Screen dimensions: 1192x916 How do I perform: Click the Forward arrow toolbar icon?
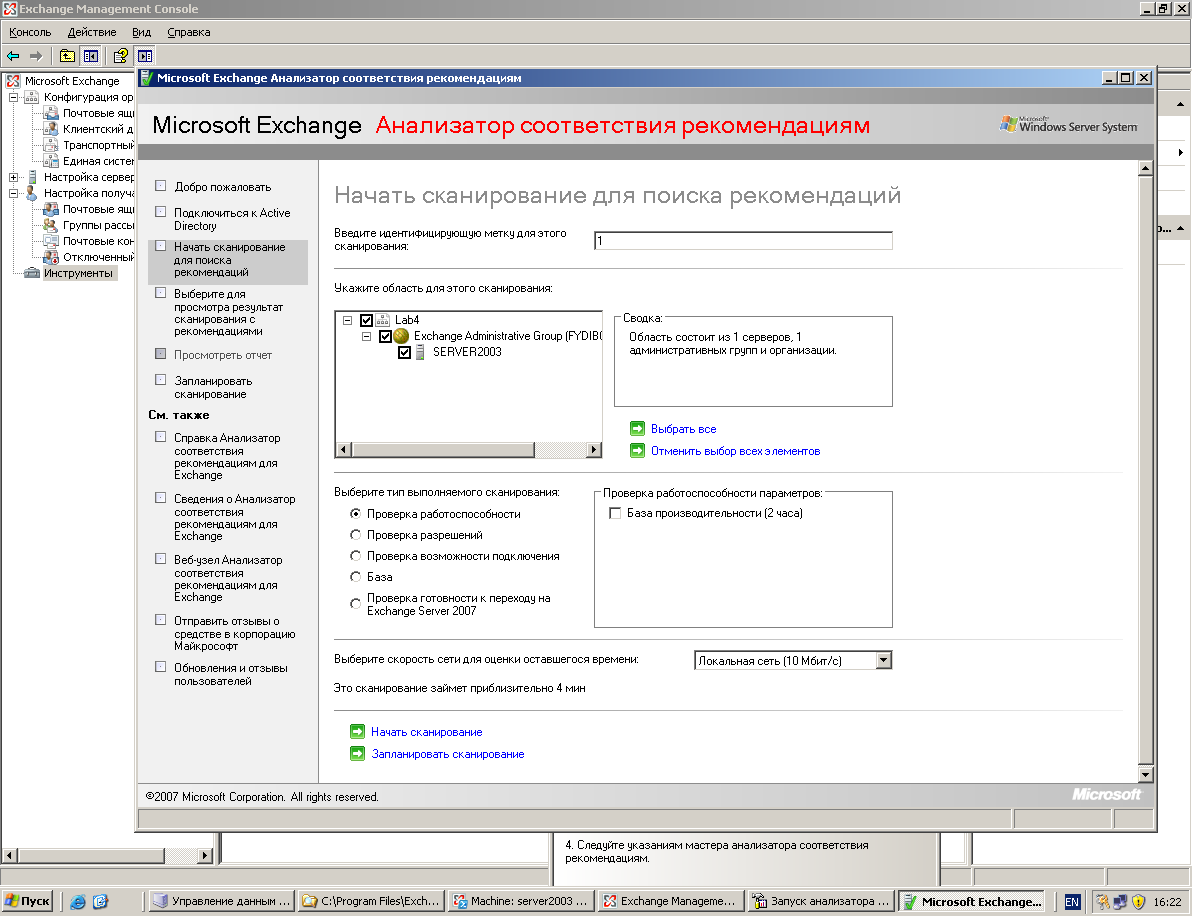[x=36, y=55]
